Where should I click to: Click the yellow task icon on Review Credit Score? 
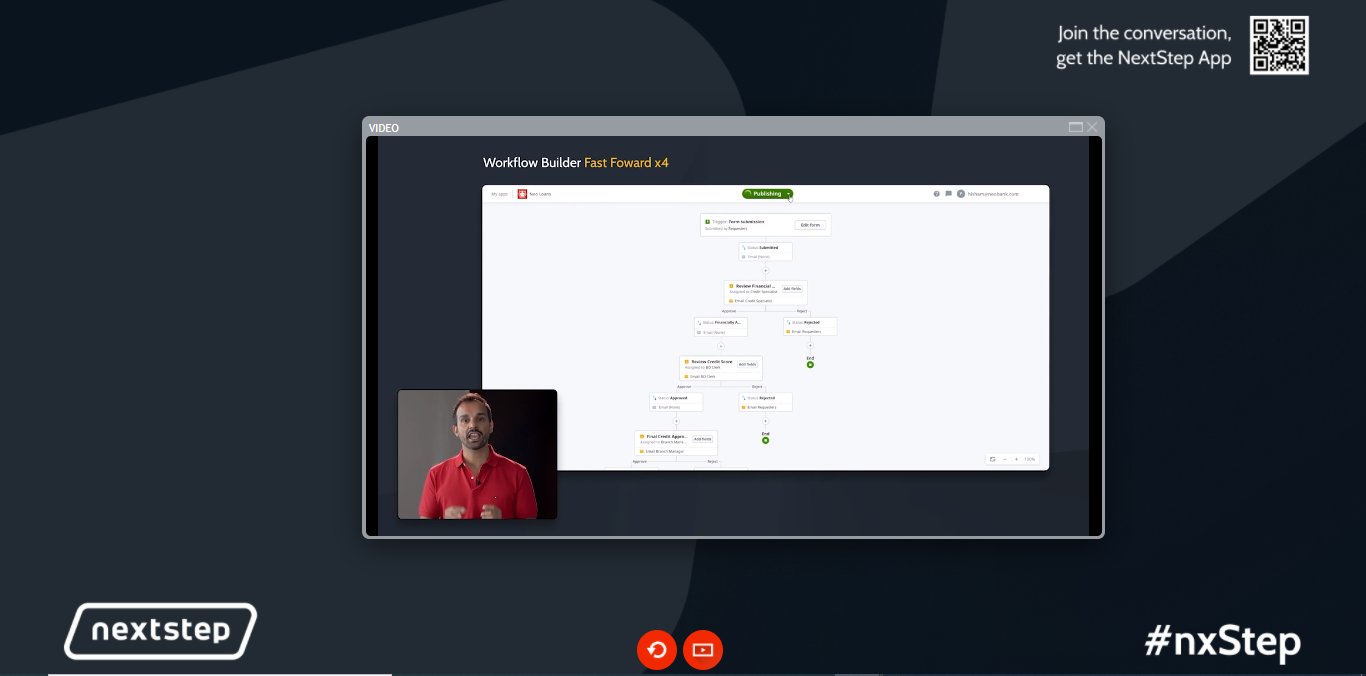[x=686, y=362]
